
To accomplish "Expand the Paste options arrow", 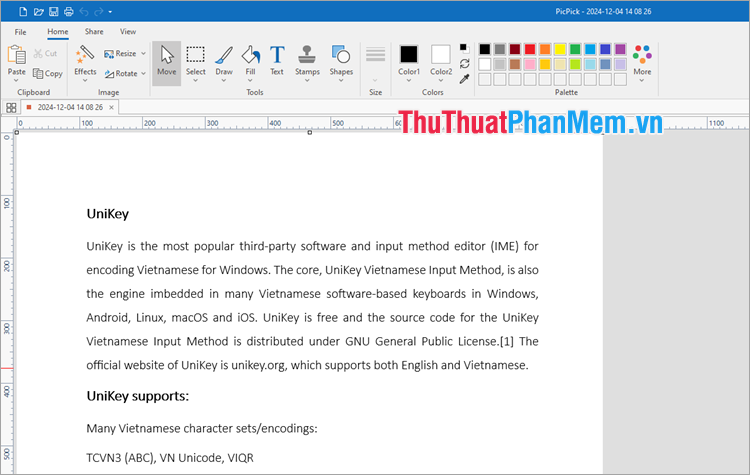I will pos(16,80).
